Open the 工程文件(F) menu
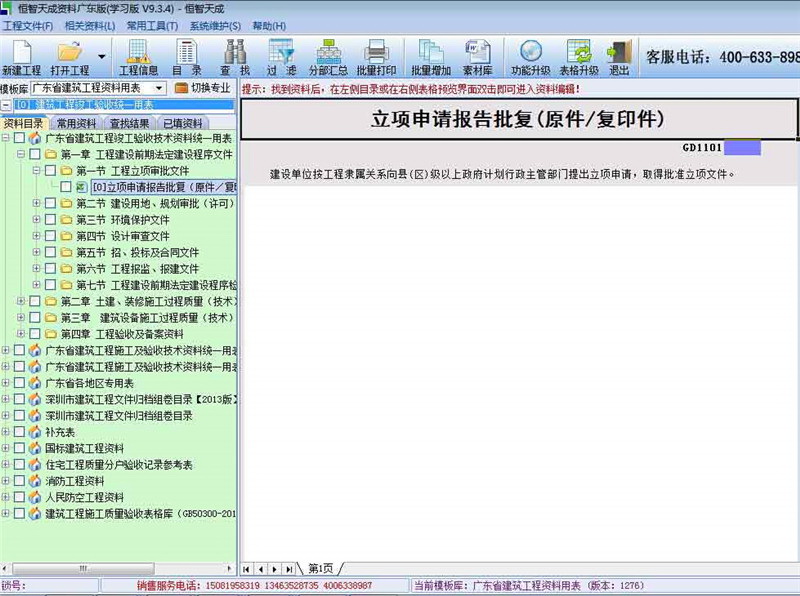 tap(28, 26)
